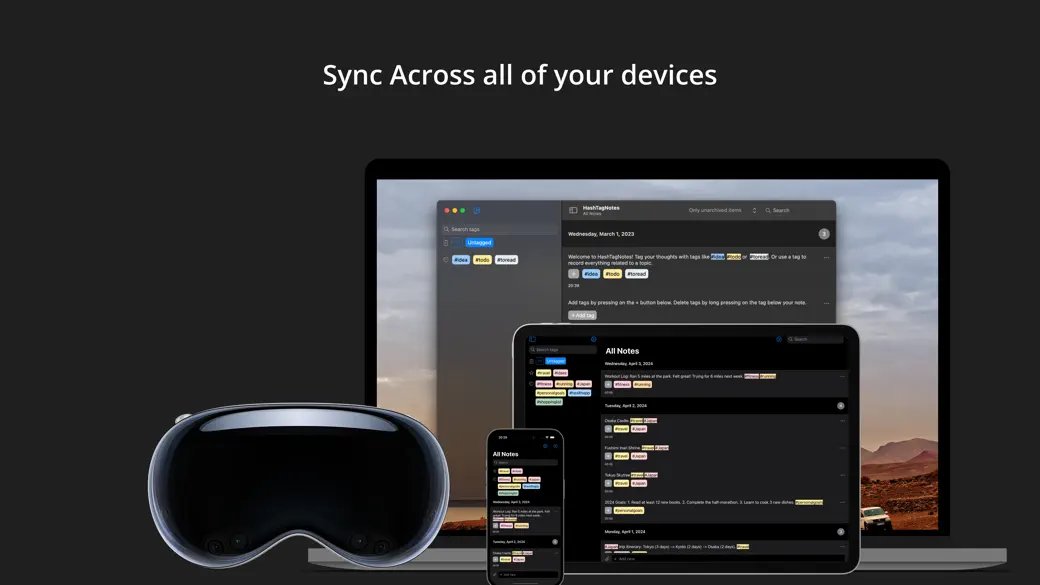Select #idea tag in the Mac sidebar

(x=461, y=260)
